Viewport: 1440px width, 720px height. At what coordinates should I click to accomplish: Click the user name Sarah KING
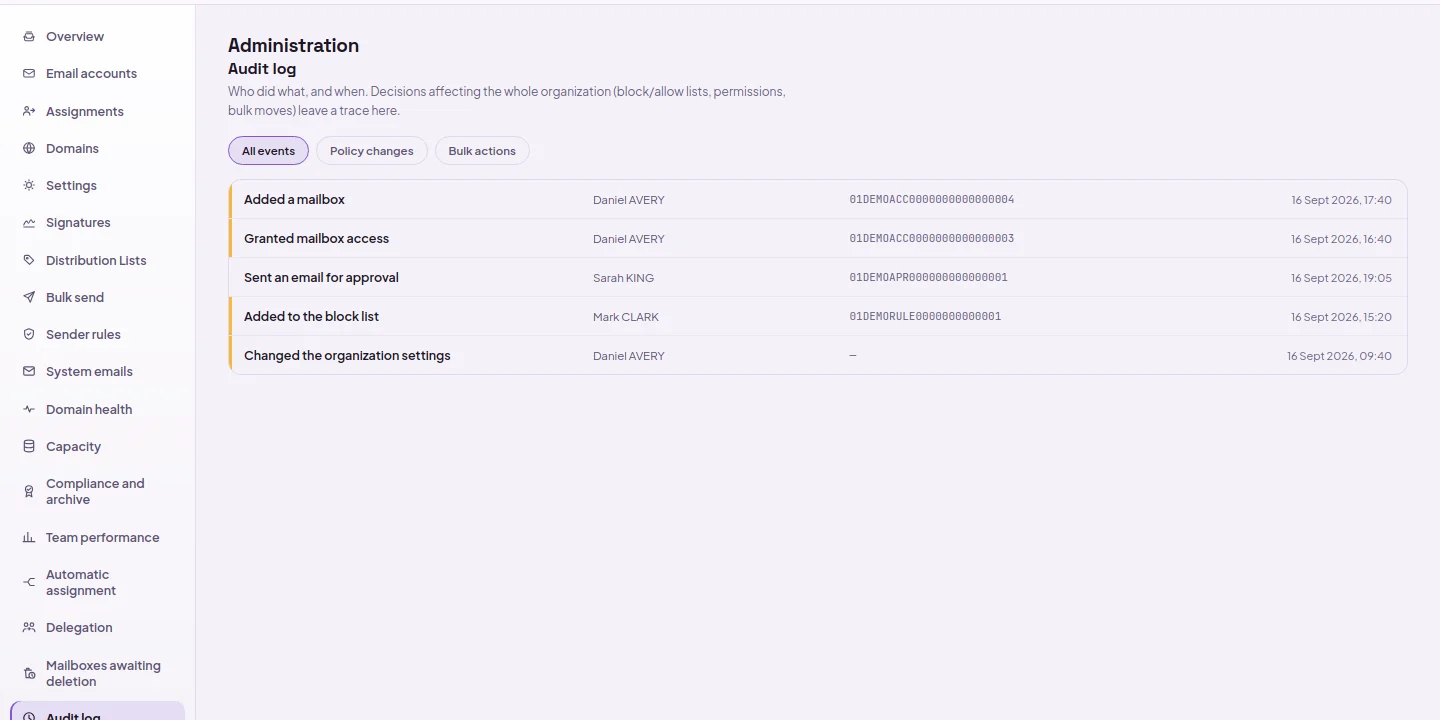pyautogui.click(x=623, y=278)
